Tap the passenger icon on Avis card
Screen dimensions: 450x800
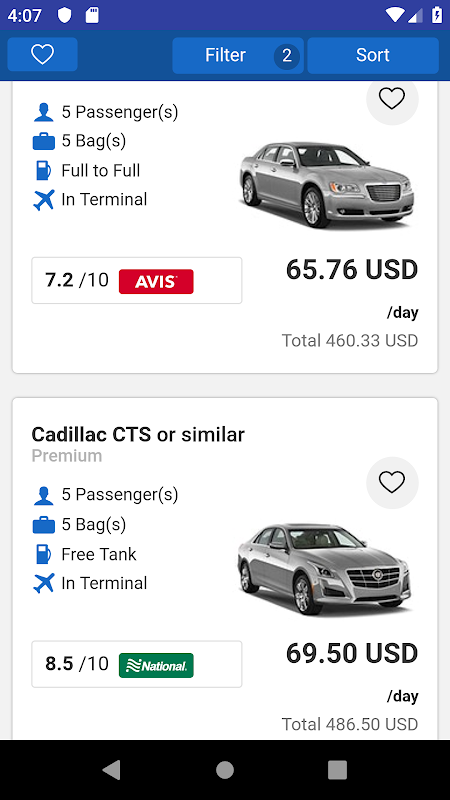[43, 112]
